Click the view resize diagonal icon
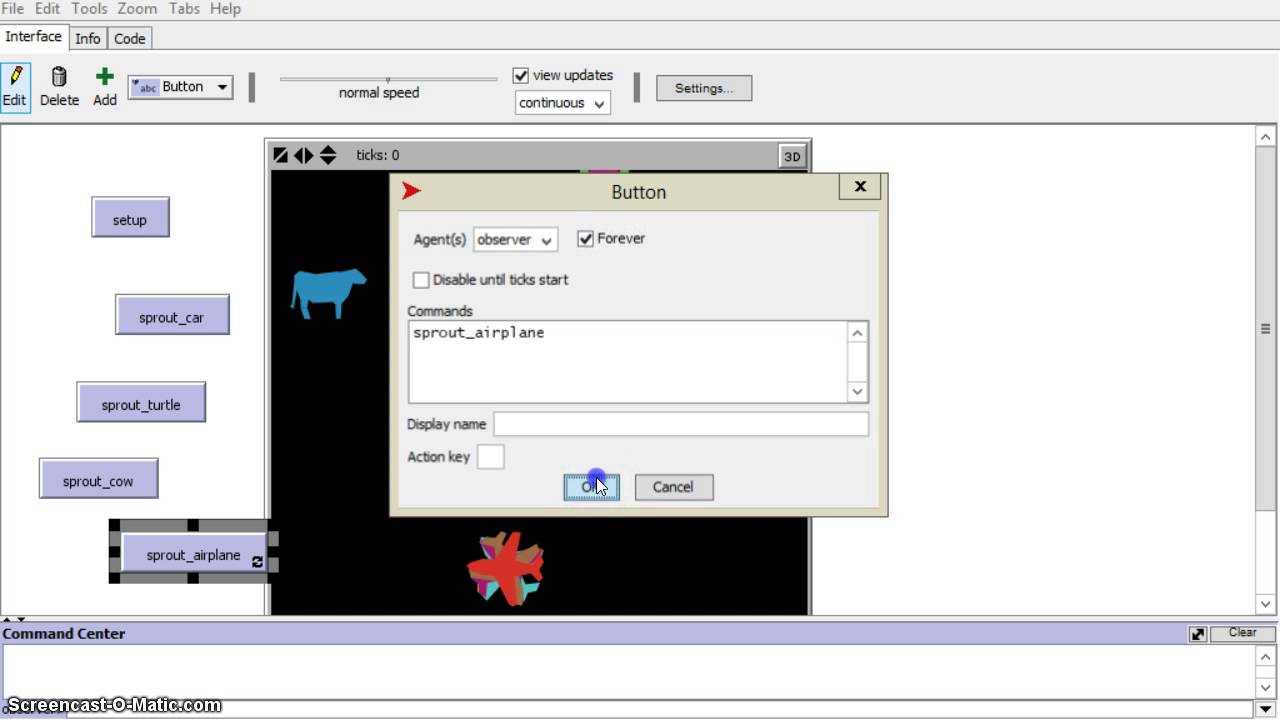Image resolution: width=1280 pixels, height=720 pixels. pos(281,155)
